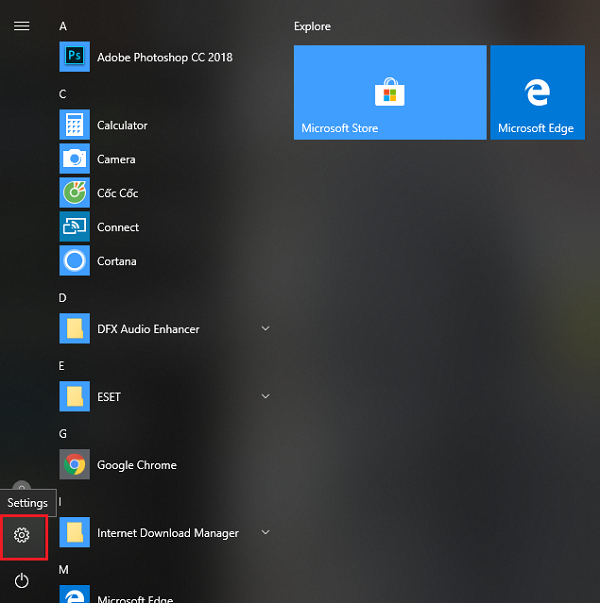Click the Power button icon
The height and width of the screenshot is (603, 600).
tap(22, 580)
